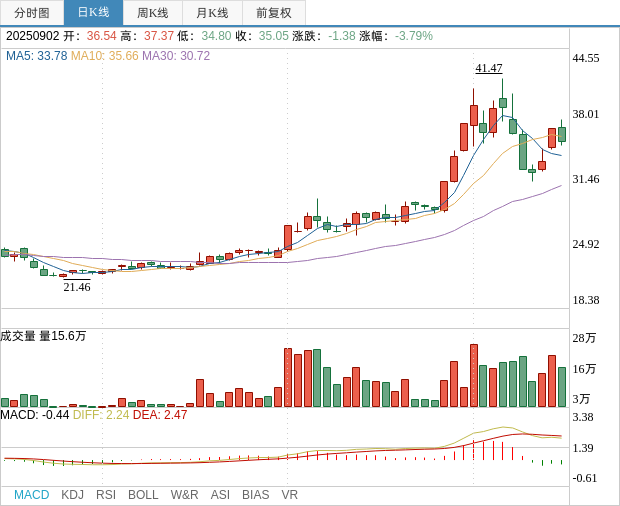
Task: Click the MA10: 35.66 legend text
Action: (x=105, y=56)
